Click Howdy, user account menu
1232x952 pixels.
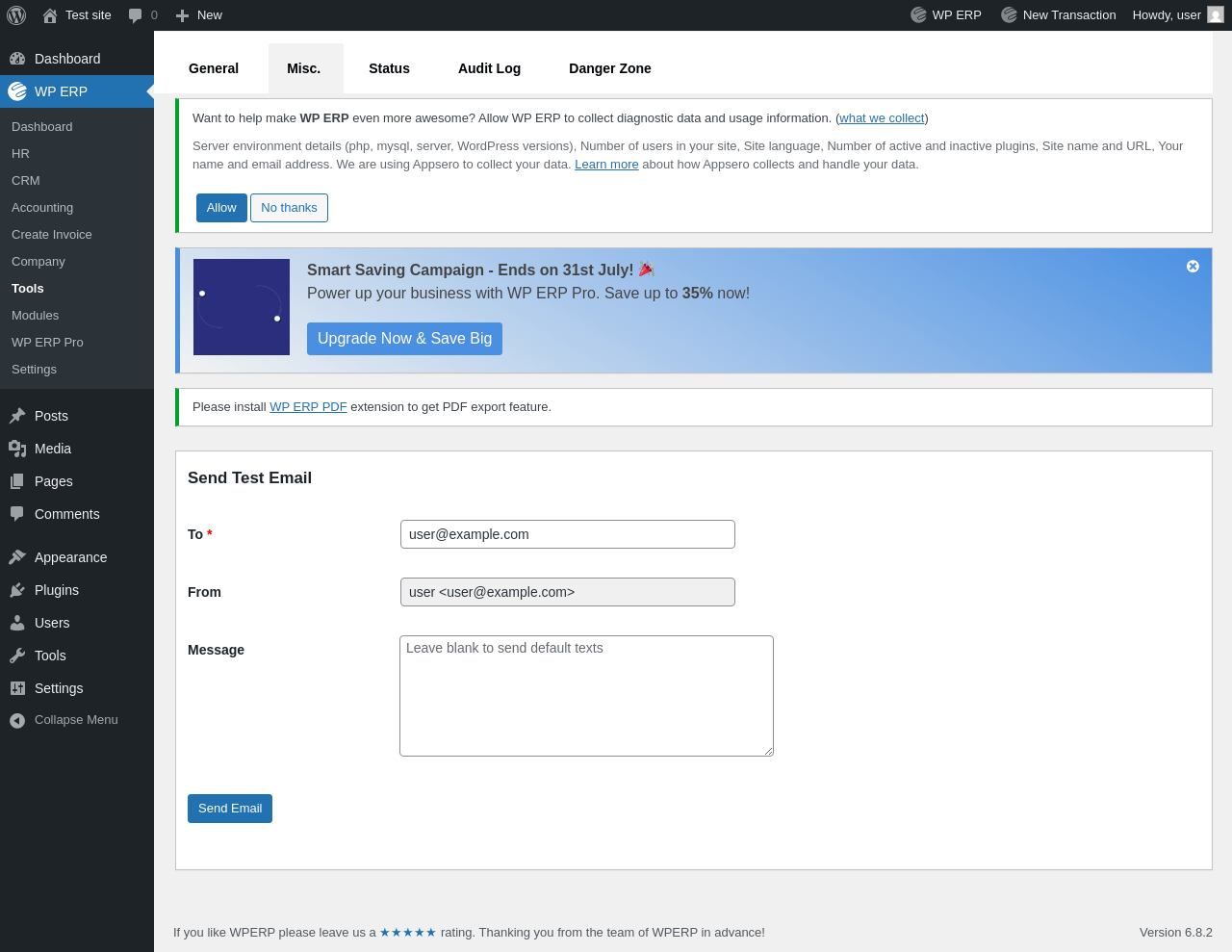1178,15
